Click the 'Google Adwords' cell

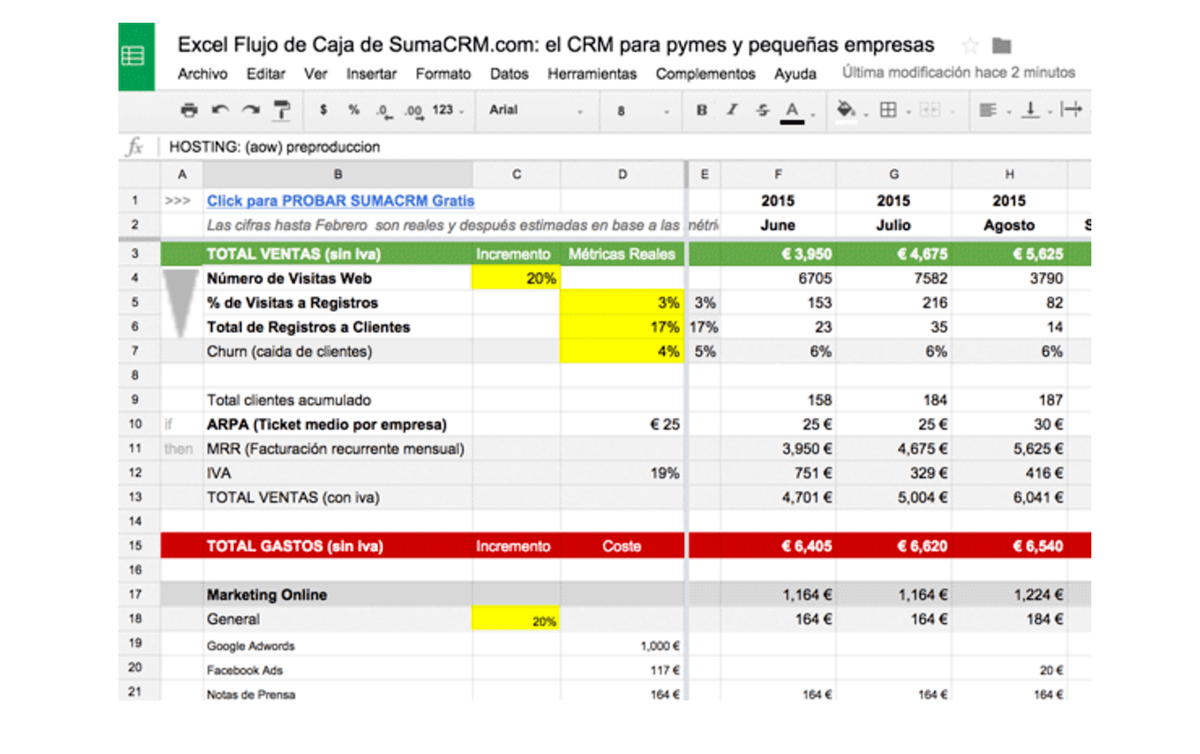pyautogui.click(x=338, y=646)
